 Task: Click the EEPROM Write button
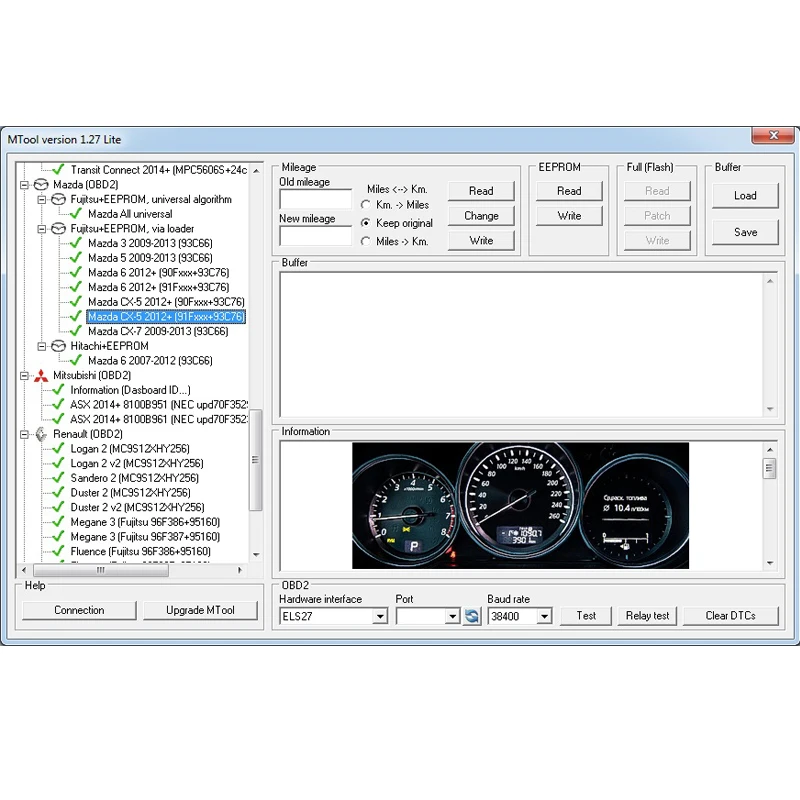pos(569,216)
